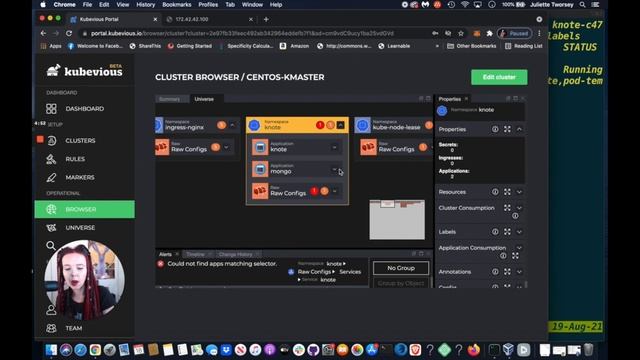This screenshot has width=640, height=360.
Task: Open a new Chrome tab
Action: pyautogui.click(x=266, y=19)
